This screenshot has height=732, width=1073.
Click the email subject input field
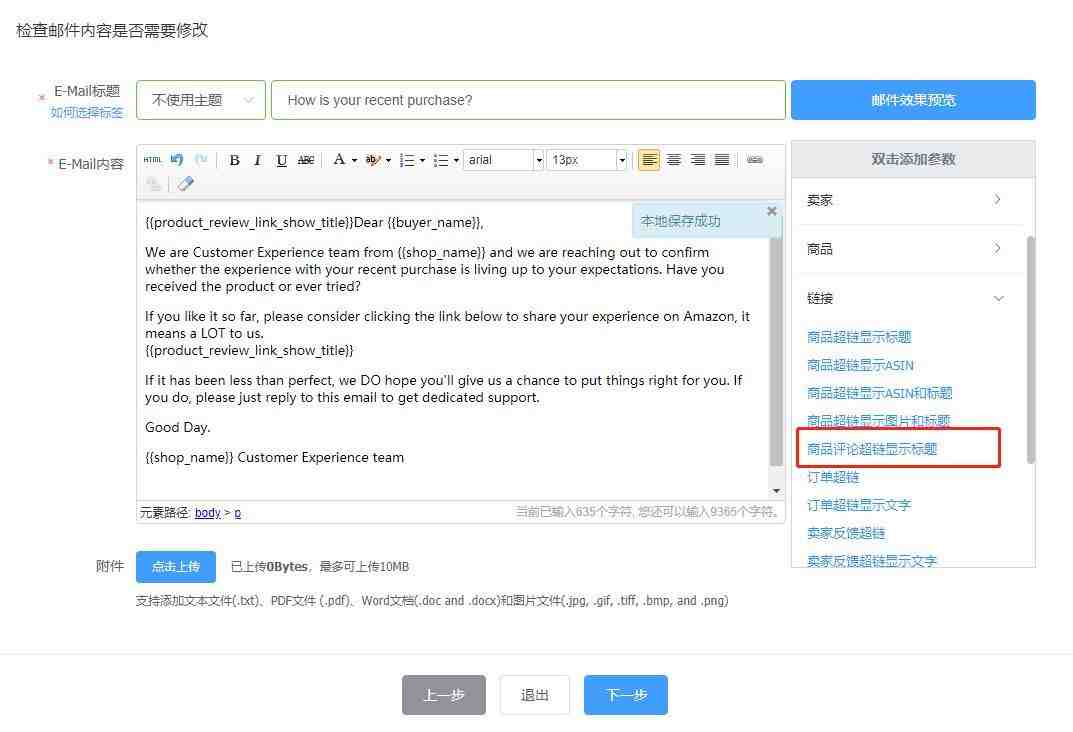(528, 100)
